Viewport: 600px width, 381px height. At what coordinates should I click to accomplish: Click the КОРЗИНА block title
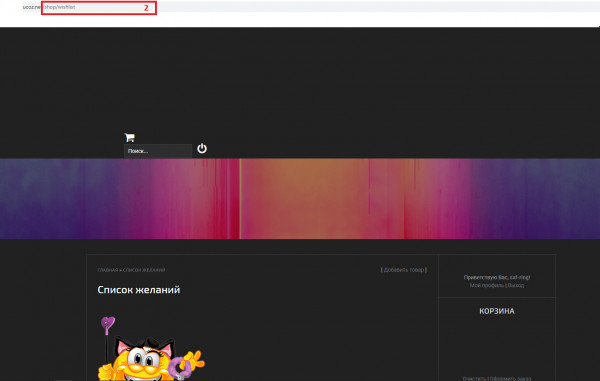click(x=497, y=311)
